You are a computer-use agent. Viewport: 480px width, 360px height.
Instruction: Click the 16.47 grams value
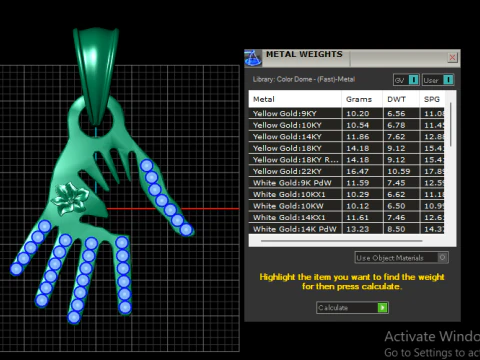pos(358,171)
